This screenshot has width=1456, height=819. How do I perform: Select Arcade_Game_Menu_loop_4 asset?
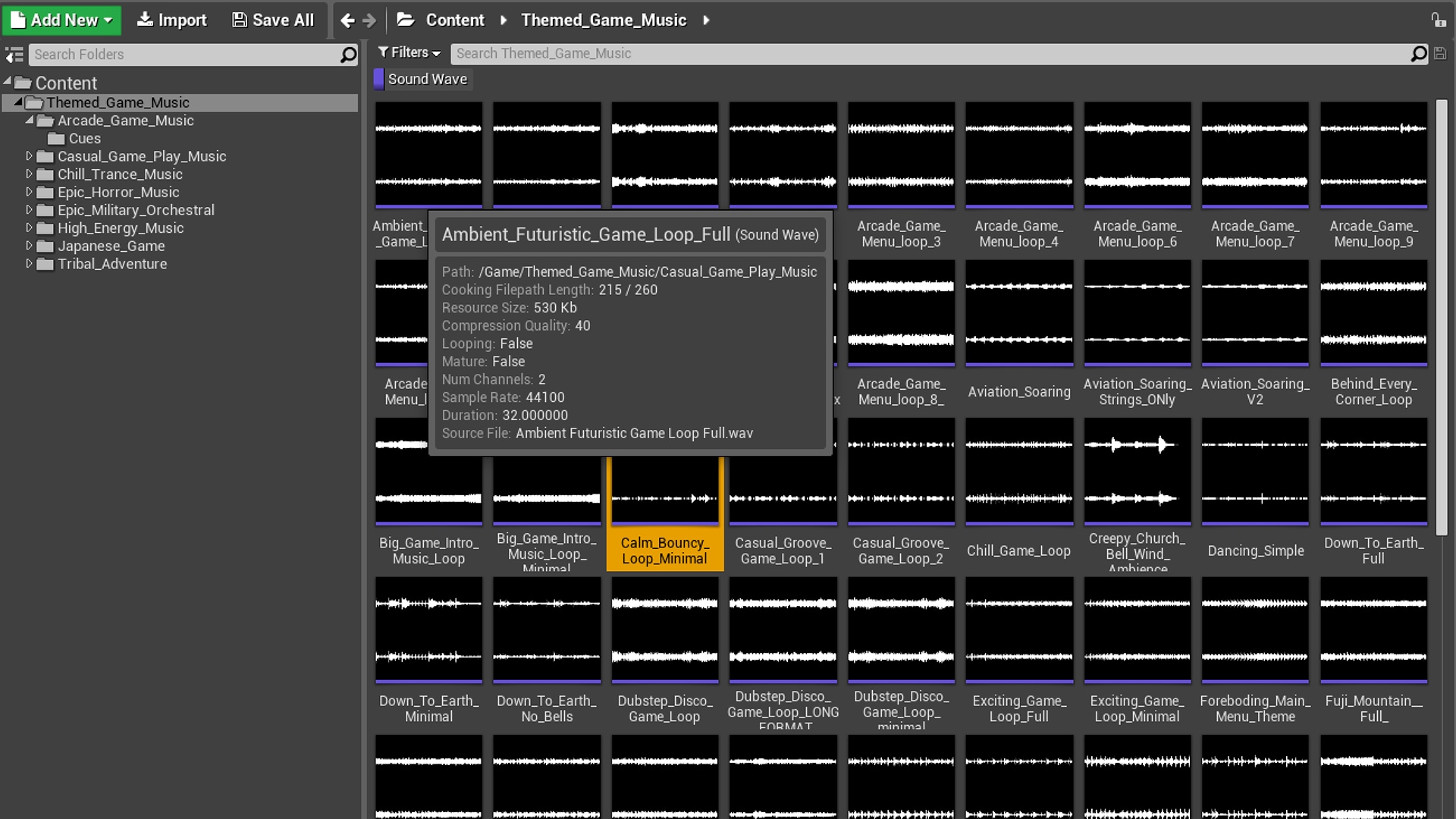coord(1018,176)
